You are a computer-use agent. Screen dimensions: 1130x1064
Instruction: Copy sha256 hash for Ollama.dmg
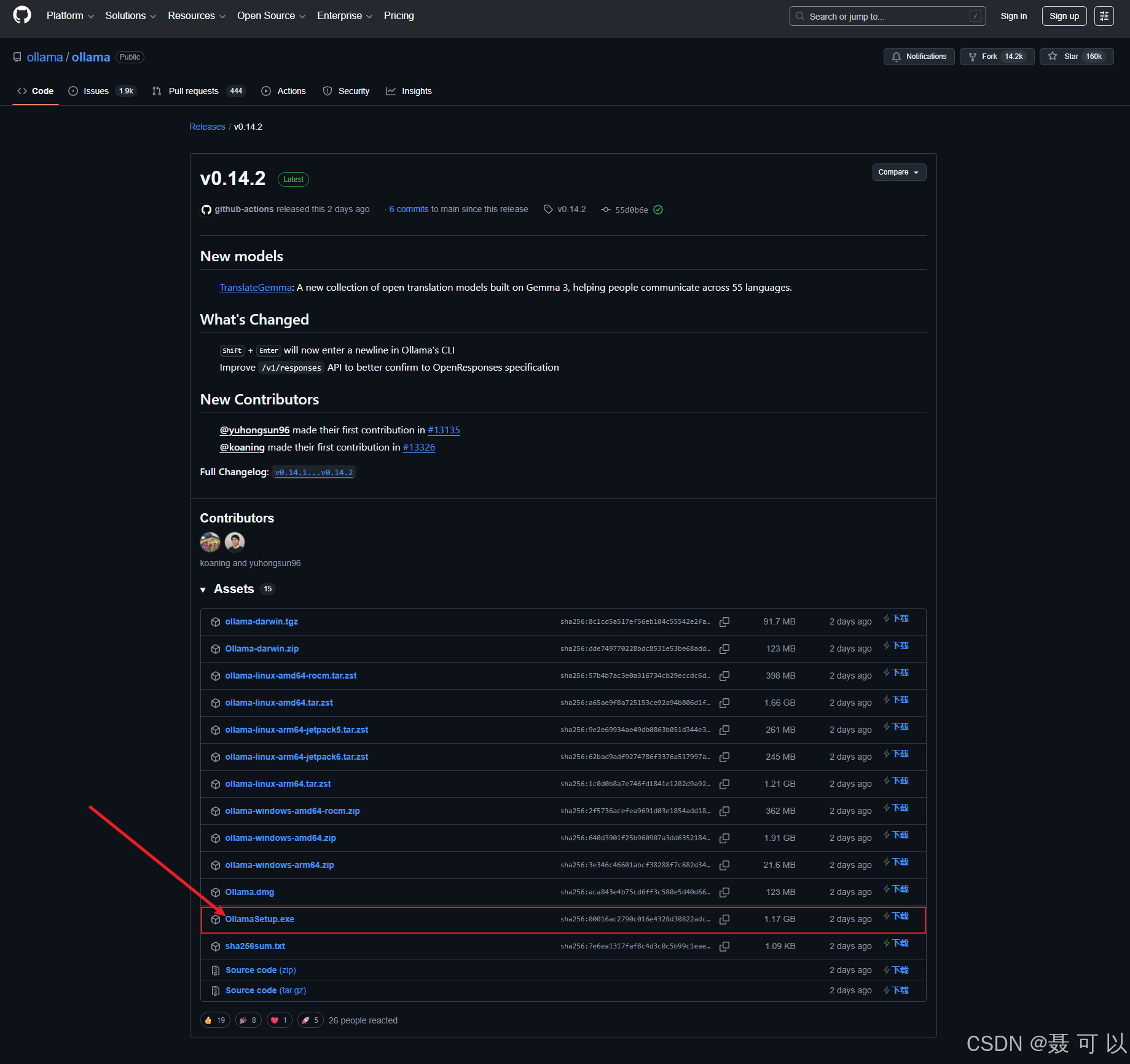click(724, 893)
